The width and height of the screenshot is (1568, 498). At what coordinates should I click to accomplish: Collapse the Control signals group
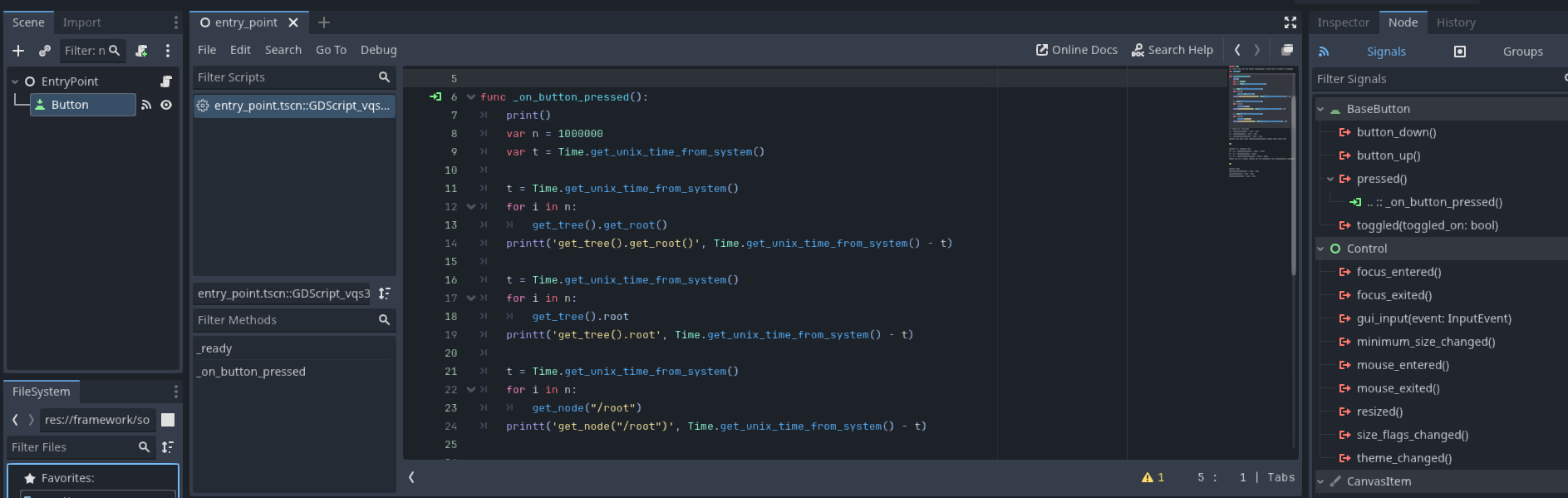click(1320, 249)
